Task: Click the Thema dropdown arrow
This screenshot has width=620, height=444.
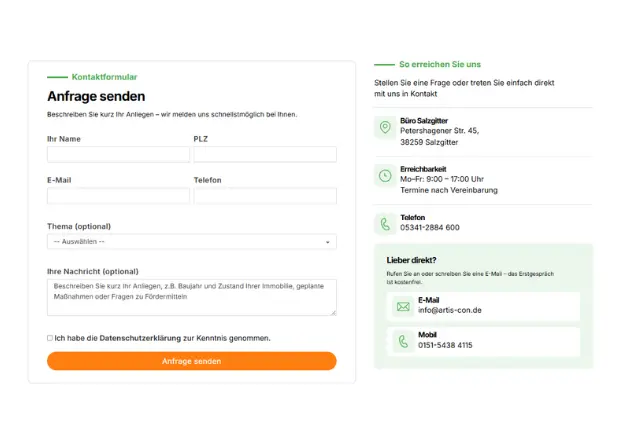Action: (327, 242)
